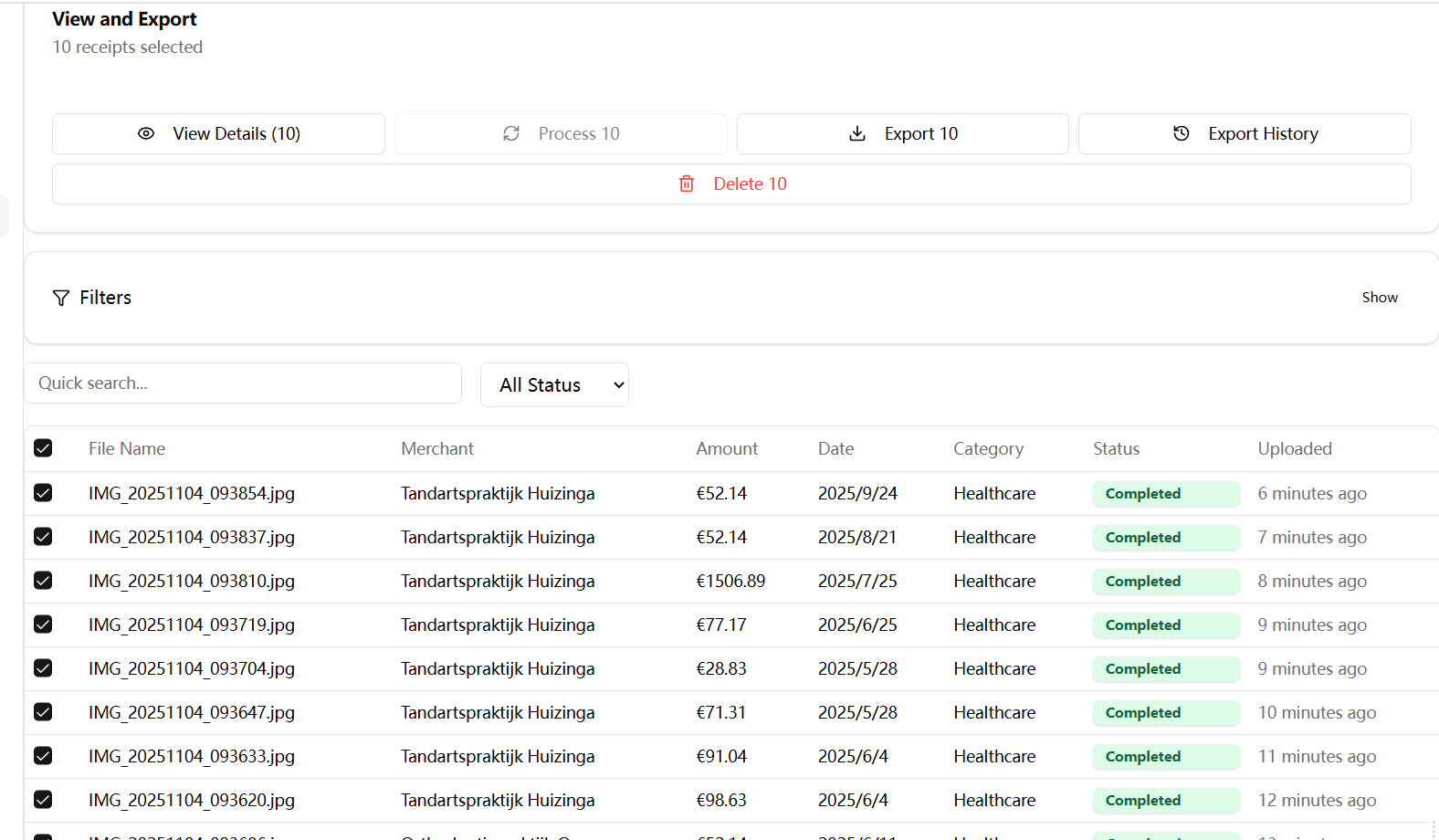Click the 2025/7/25 date cell
This screenshot has width=1439, height=840.
[x=857, y=581]
